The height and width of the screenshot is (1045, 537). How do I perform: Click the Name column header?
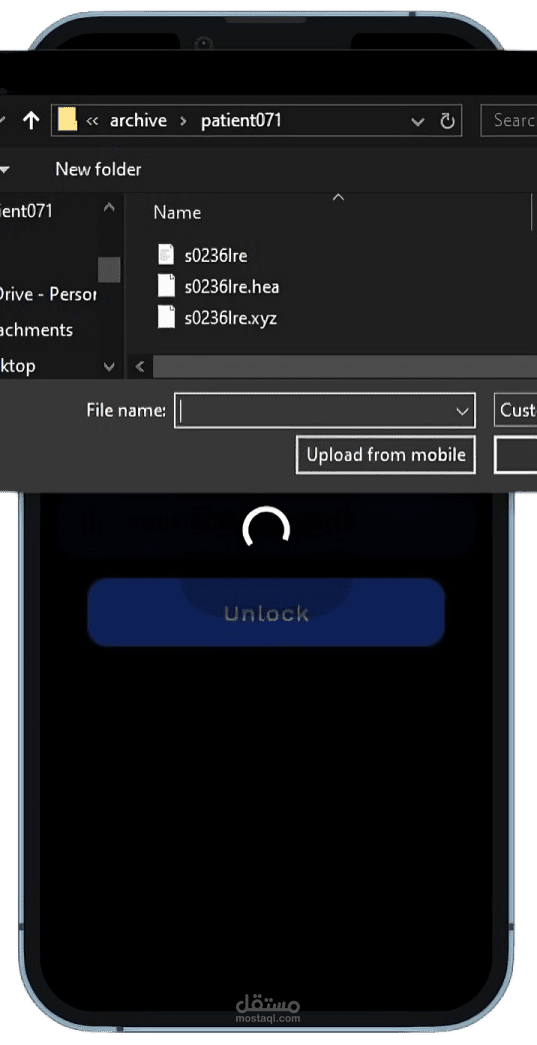[177, 213]
